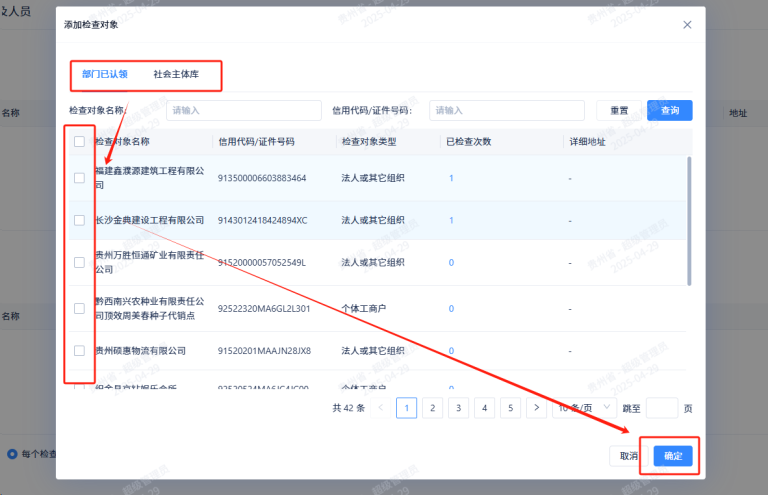The width and height of the screenshot is (768, 495).
Task: Click the 重置 button
Action: point(619,110)
